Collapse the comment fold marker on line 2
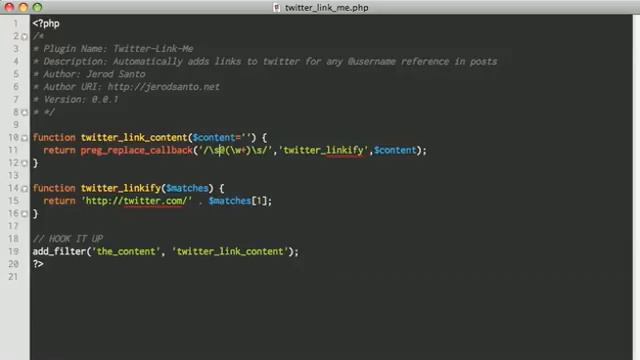 pos(24,37)
